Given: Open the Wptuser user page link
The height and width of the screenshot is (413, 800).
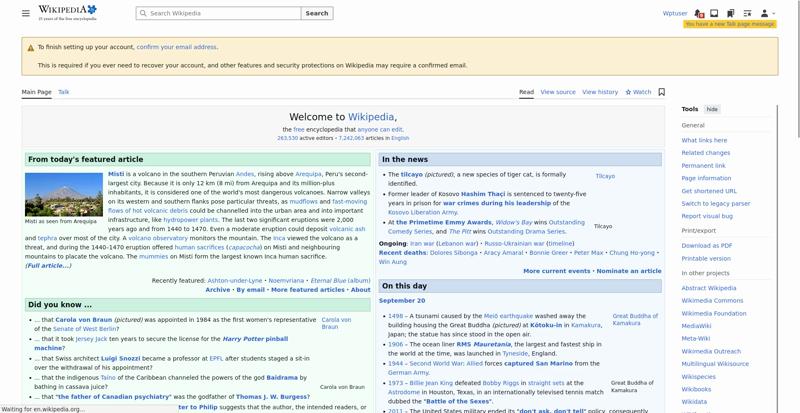Looking at the screenshot, I should pos(675,13).
